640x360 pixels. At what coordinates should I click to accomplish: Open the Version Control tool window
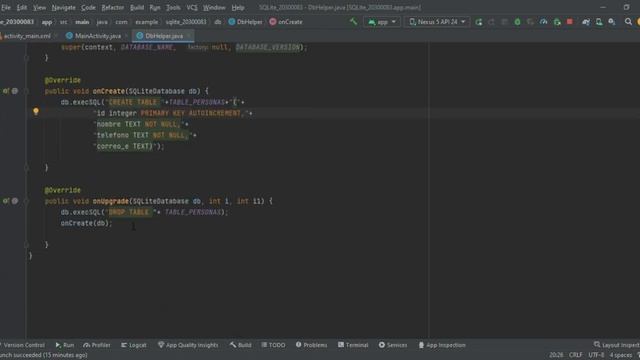pos(24,345)
